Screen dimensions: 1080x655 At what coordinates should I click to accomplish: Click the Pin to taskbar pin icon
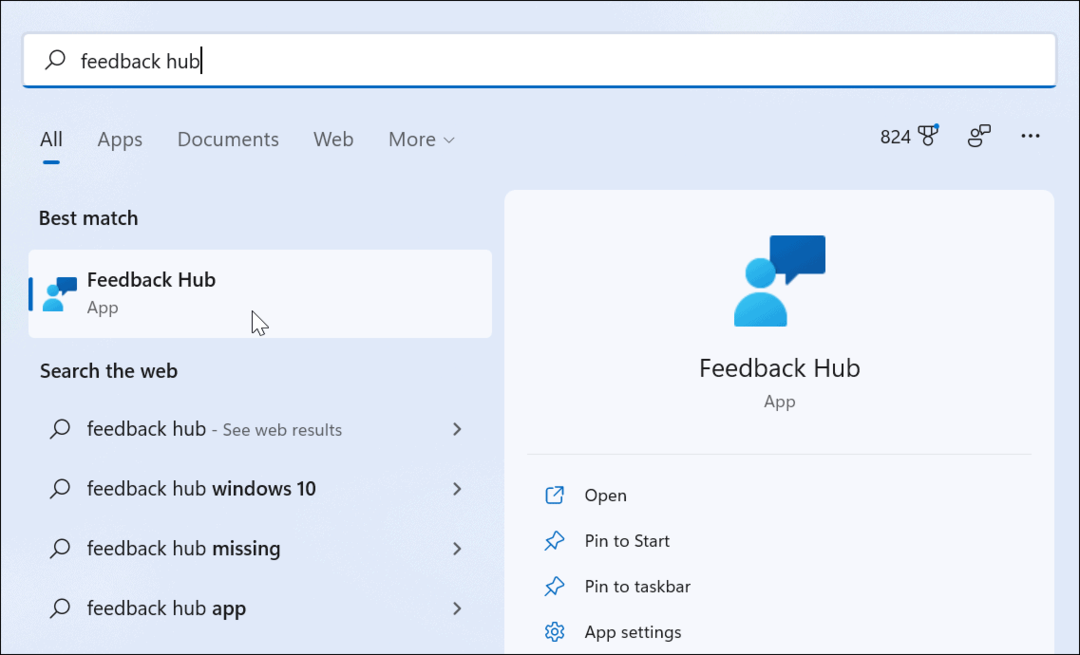click(554, 587)
